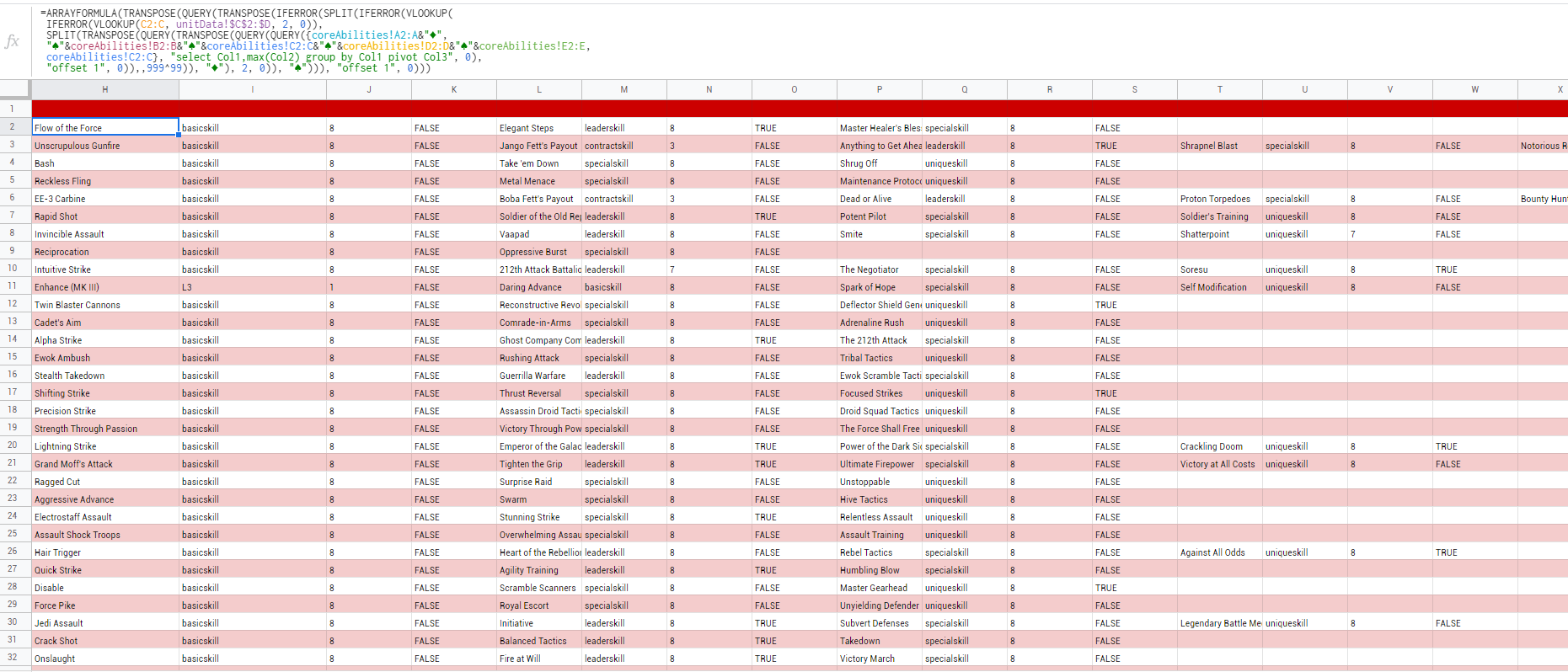Viewport: 1568px width, 672px height.
Task: Select the 'Notorious R' cell in column X
Action: point(1543,146)
